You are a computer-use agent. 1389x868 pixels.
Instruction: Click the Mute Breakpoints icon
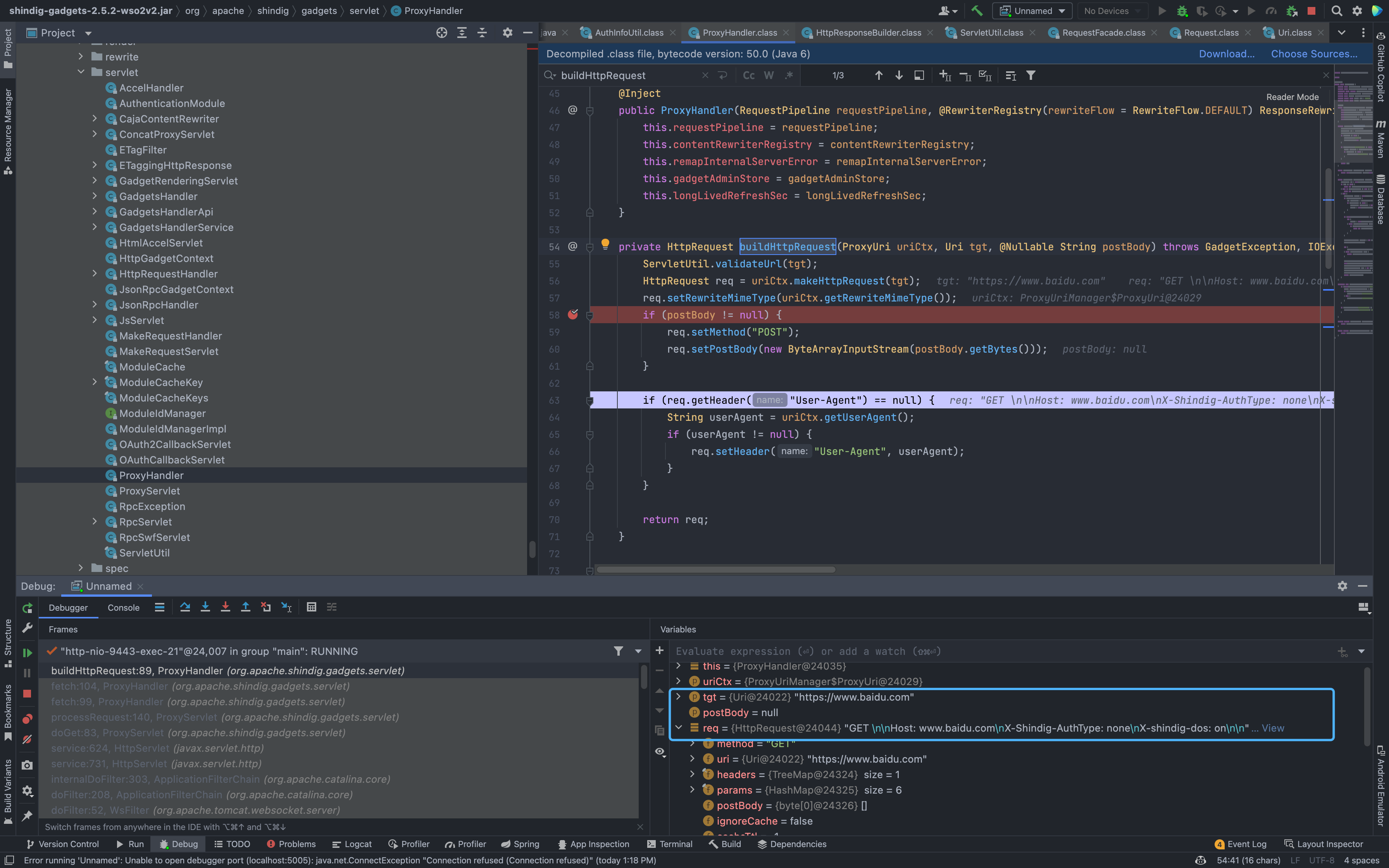point(27,739)
